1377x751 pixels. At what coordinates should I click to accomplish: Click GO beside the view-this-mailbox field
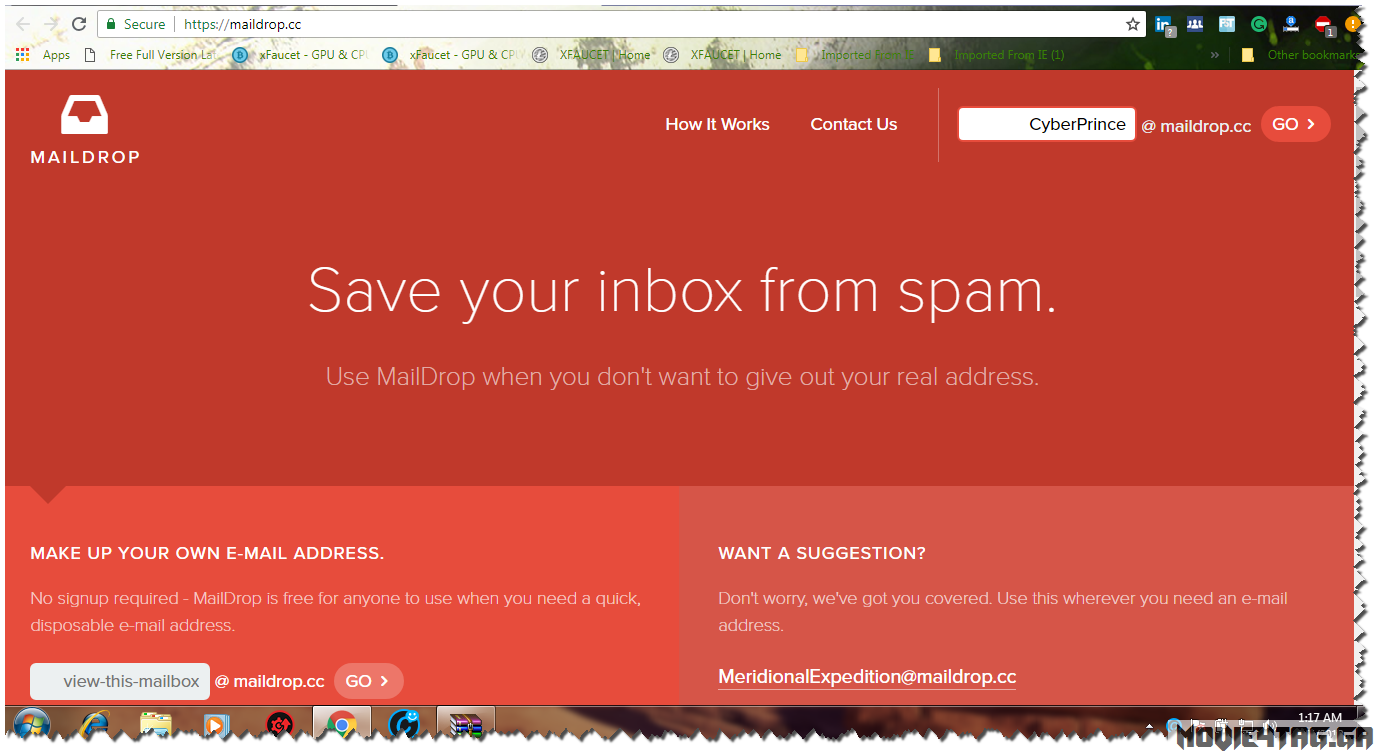368,681
